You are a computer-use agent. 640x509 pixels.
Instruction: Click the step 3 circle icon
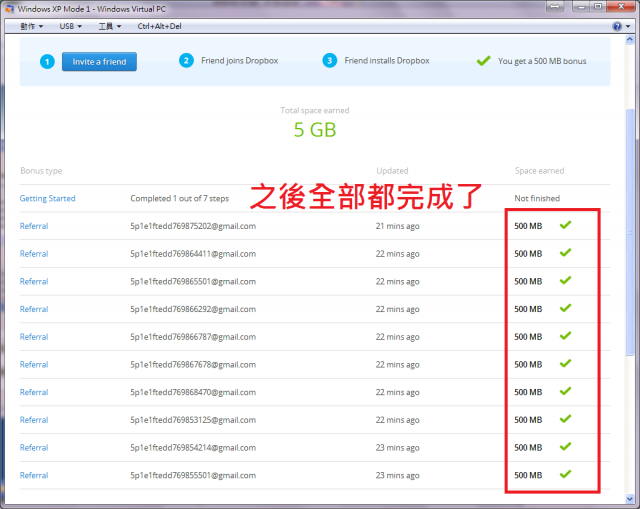(329, 61)
